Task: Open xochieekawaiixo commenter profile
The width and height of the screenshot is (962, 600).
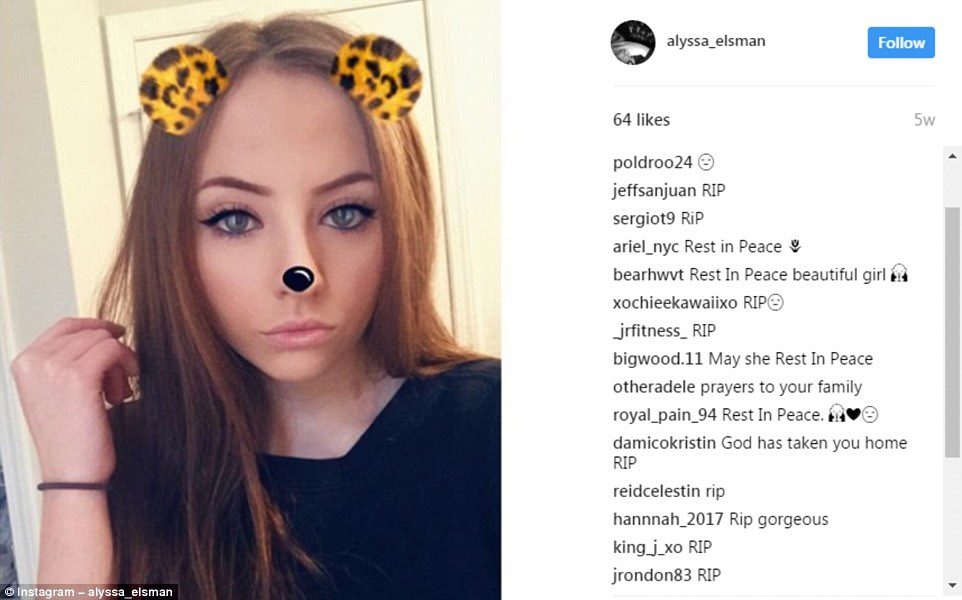Action: [x=675, y=303]
